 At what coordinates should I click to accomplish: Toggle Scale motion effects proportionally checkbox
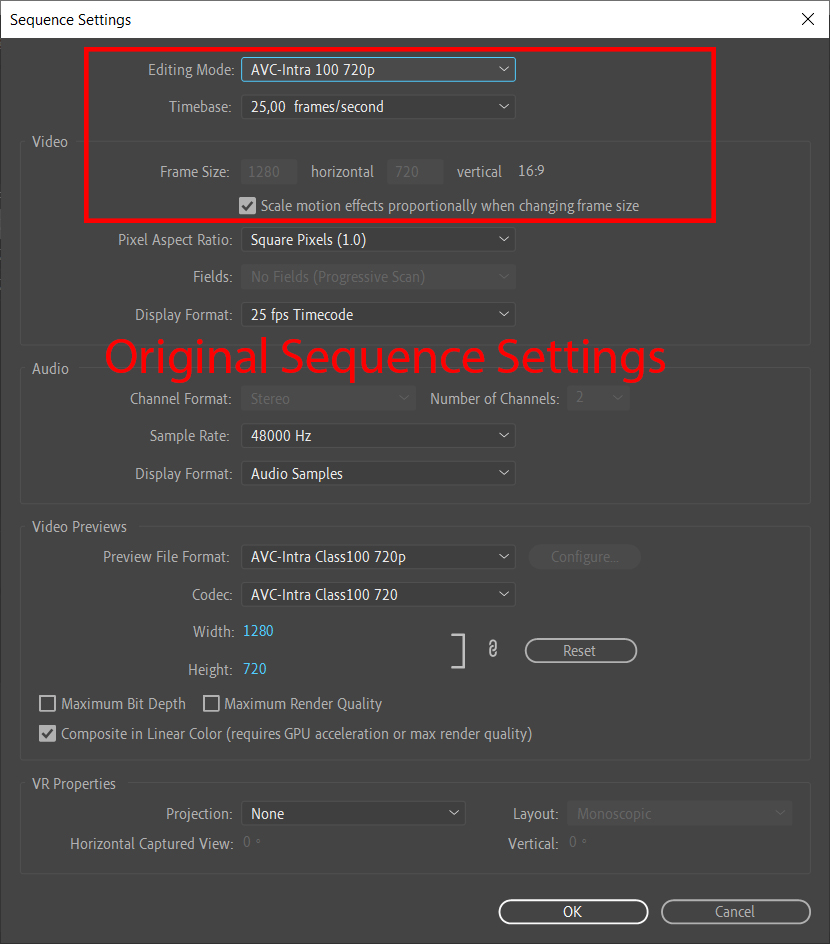click(248, 206)
